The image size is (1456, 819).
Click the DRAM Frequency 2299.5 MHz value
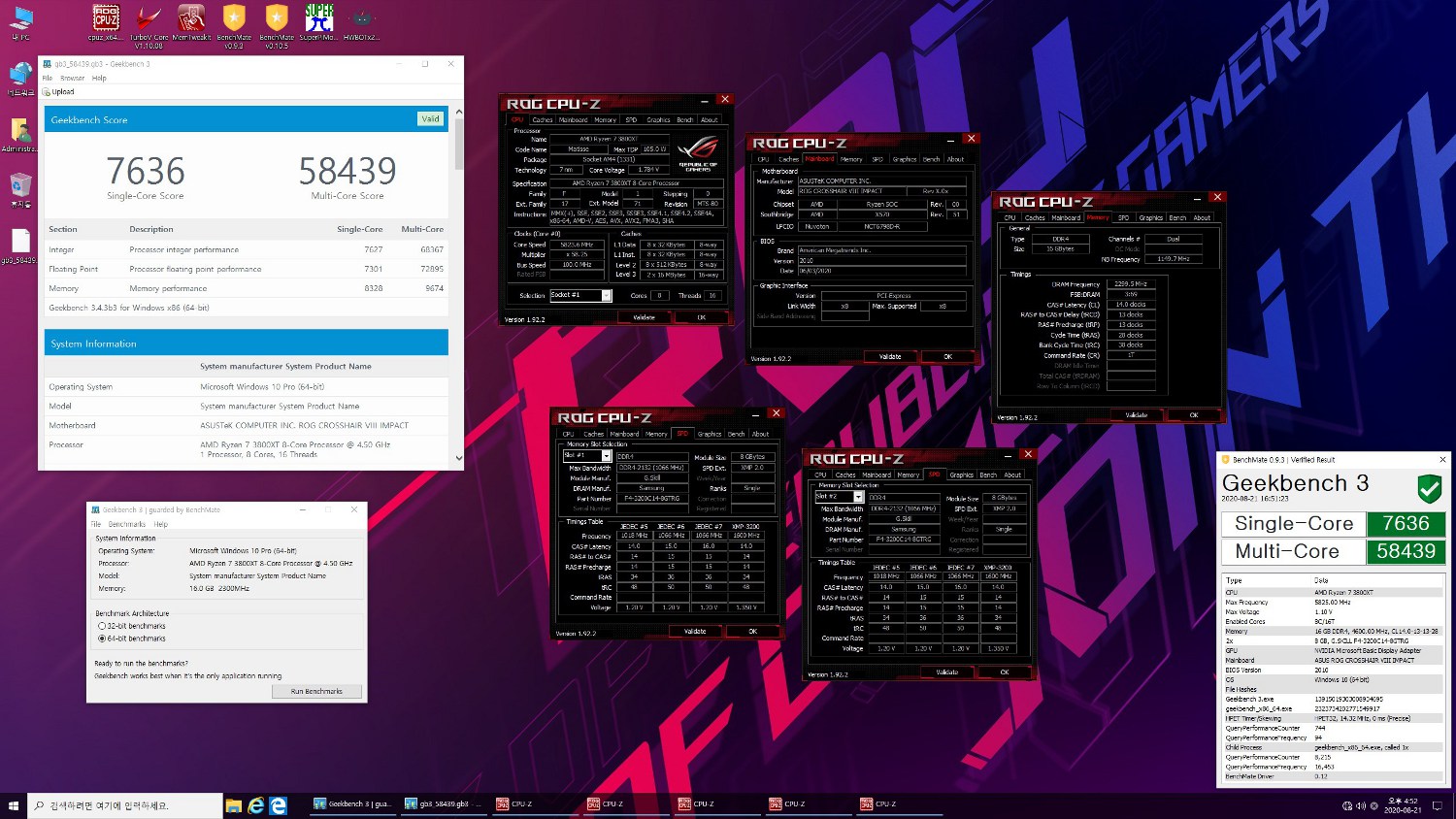(1131, 284)
